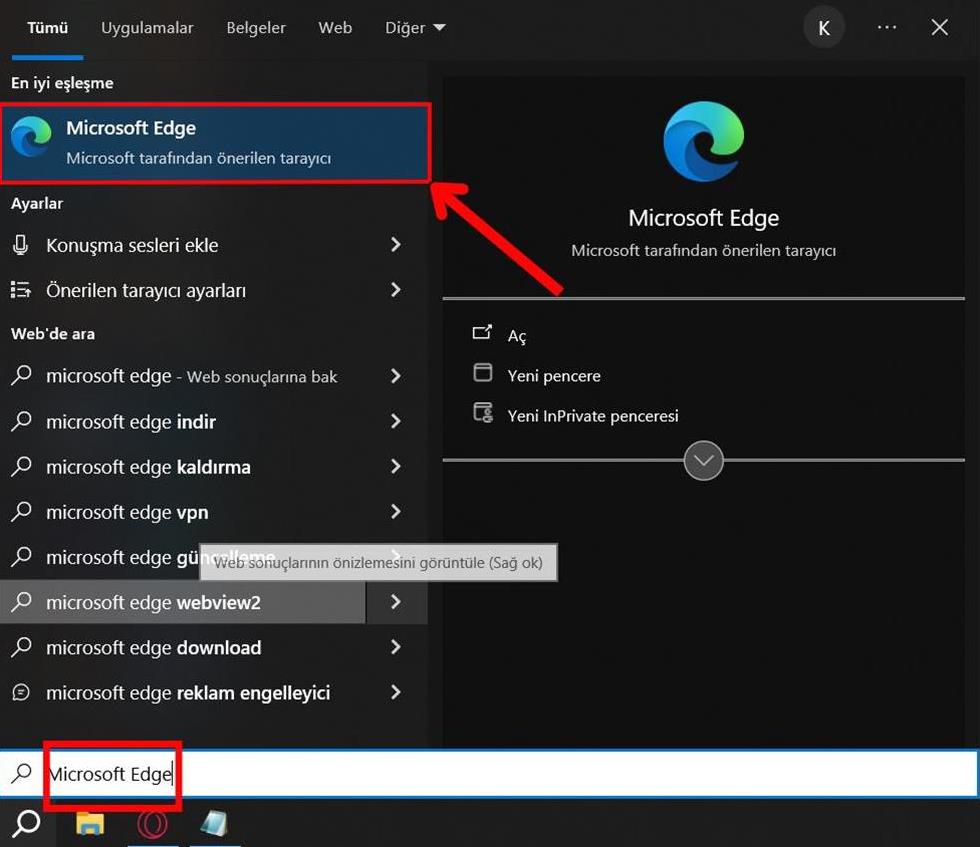Screen dimensions: 980x847
Task: Switch to the Belgeler tab
Action: point(256,28)
